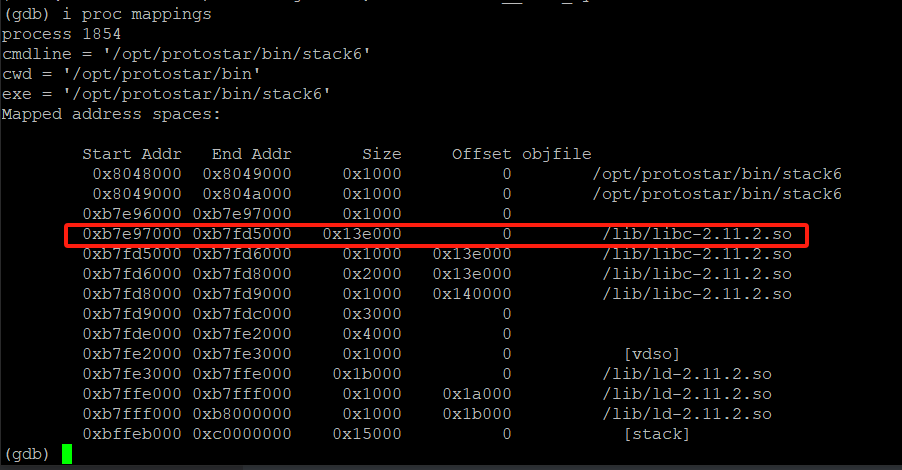Click the 0x140000 offset value

point(471,294)
